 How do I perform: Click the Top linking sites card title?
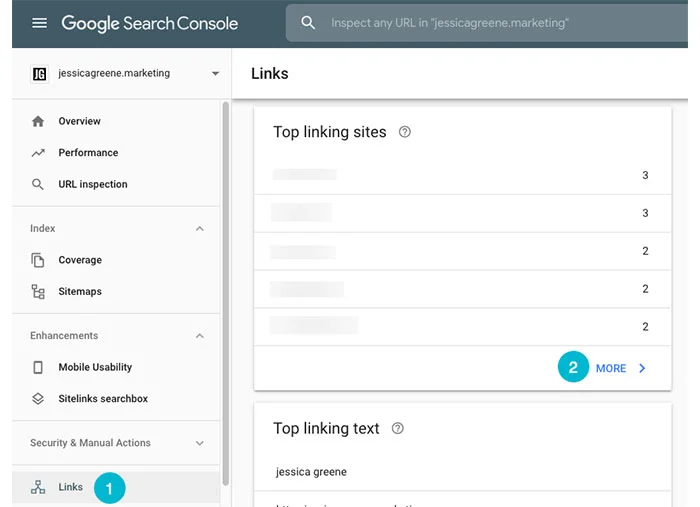[x=329, y=132]
